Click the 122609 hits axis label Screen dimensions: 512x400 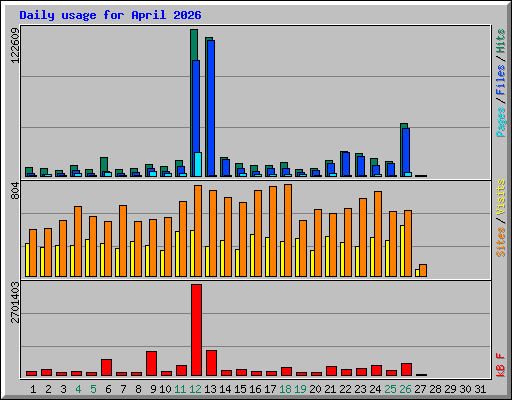(15, 45)
